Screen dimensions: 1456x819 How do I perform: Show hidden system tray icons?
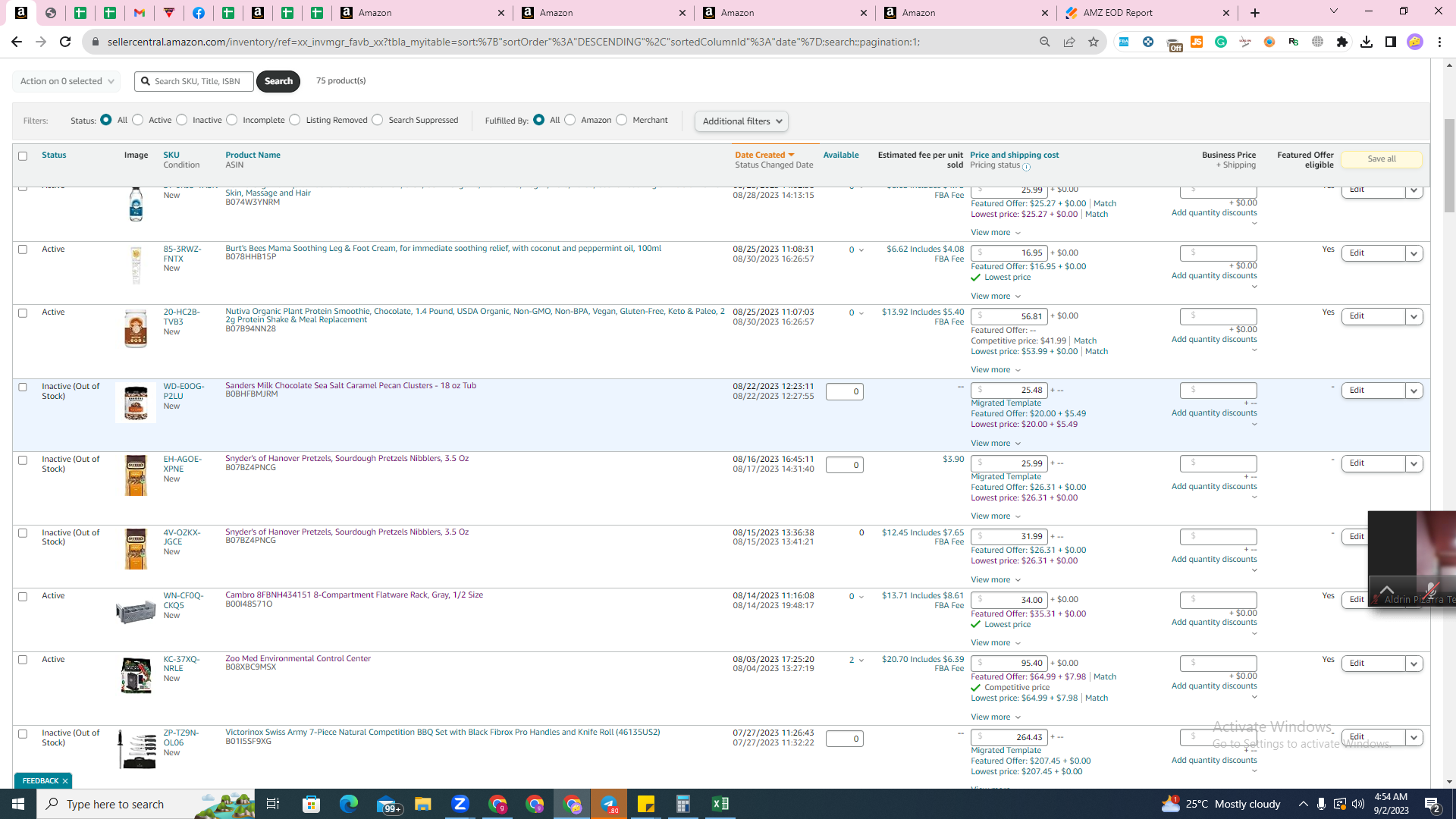(1303, 804)
